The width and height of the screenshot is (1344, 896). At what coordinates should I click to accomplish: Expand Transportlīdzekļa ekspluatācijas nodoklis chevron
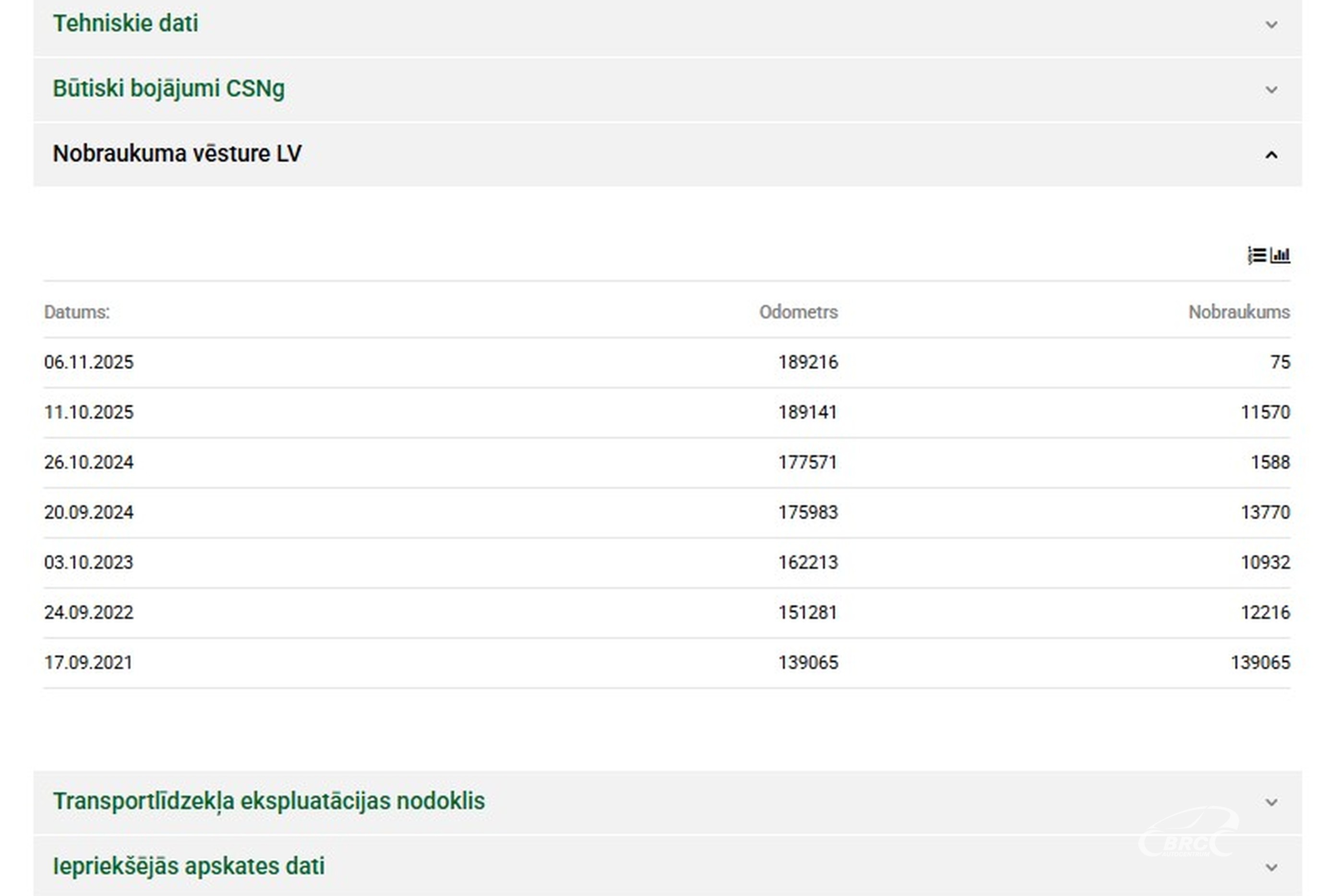pos(1272,802)
